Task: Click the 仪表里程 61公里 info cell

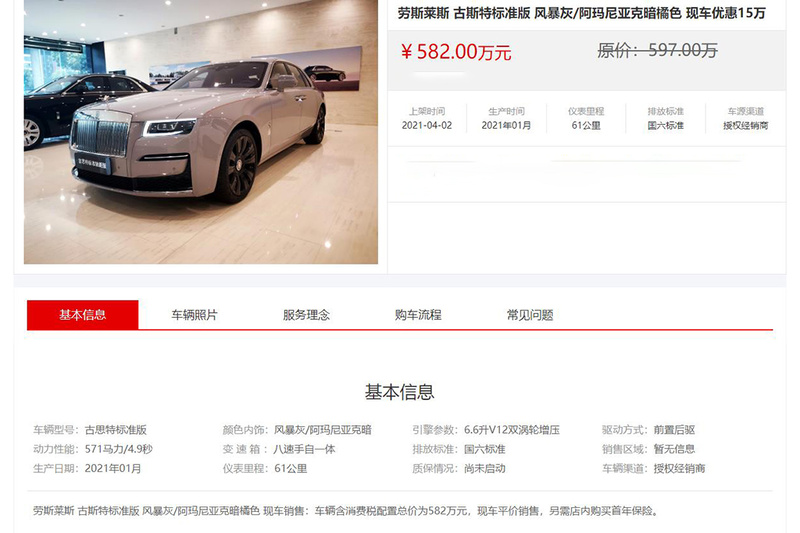Action: [x=586, y=118]
